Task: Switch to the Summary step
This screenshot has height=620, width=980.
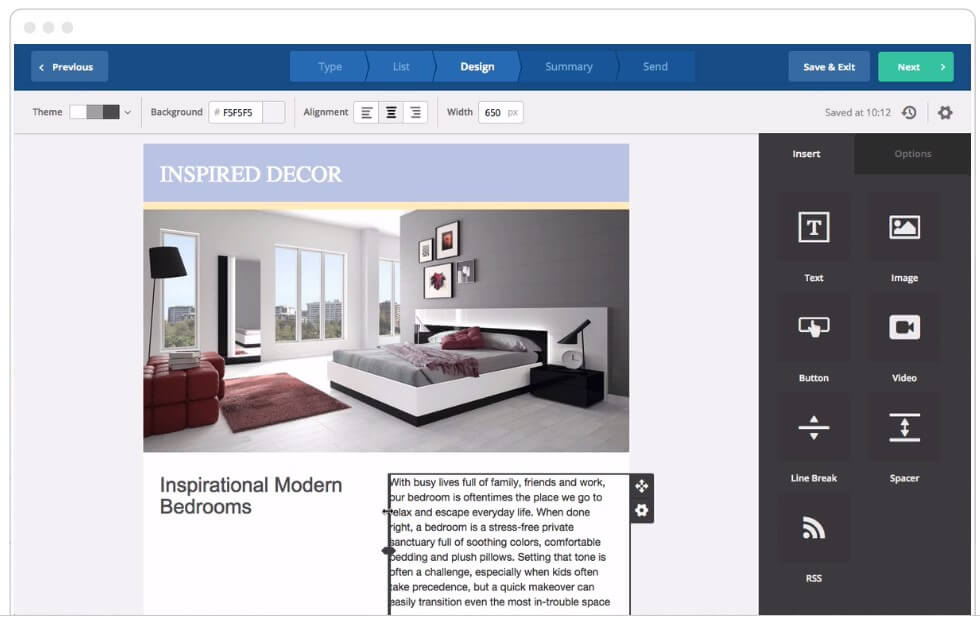Action: [x=568, y=66]
